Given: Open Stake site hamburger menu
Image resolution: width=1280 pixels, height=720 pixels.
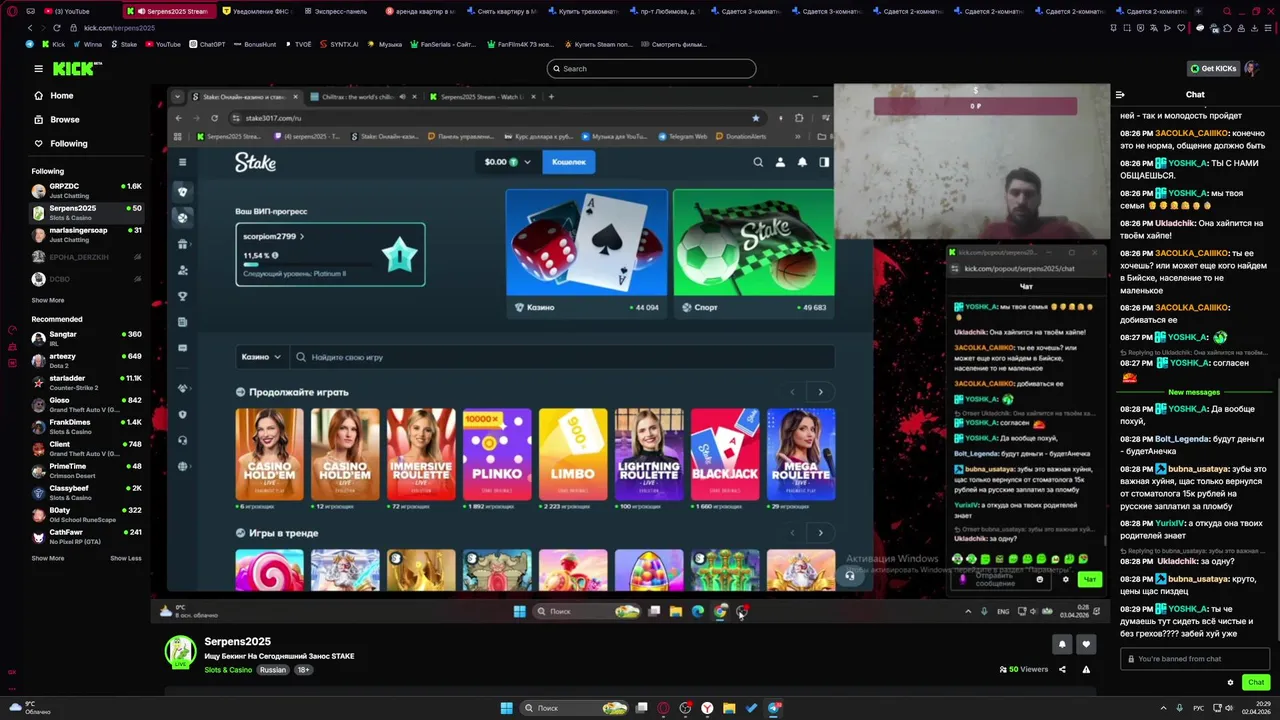Looking at the screenshot, I should (x=182, y=162).
